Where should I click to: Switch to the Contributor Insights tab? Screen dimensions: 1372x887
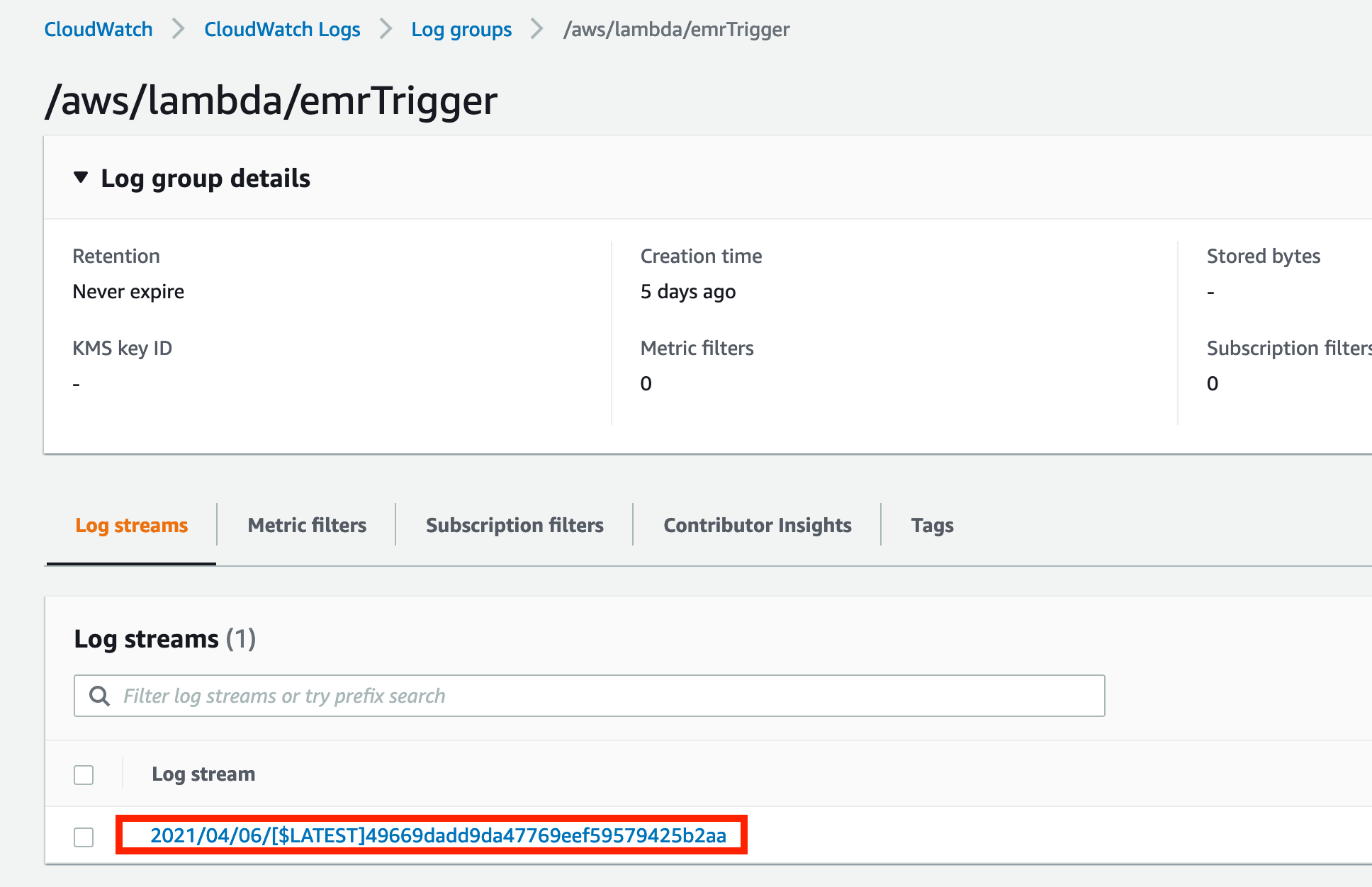(x=757, y=525)
